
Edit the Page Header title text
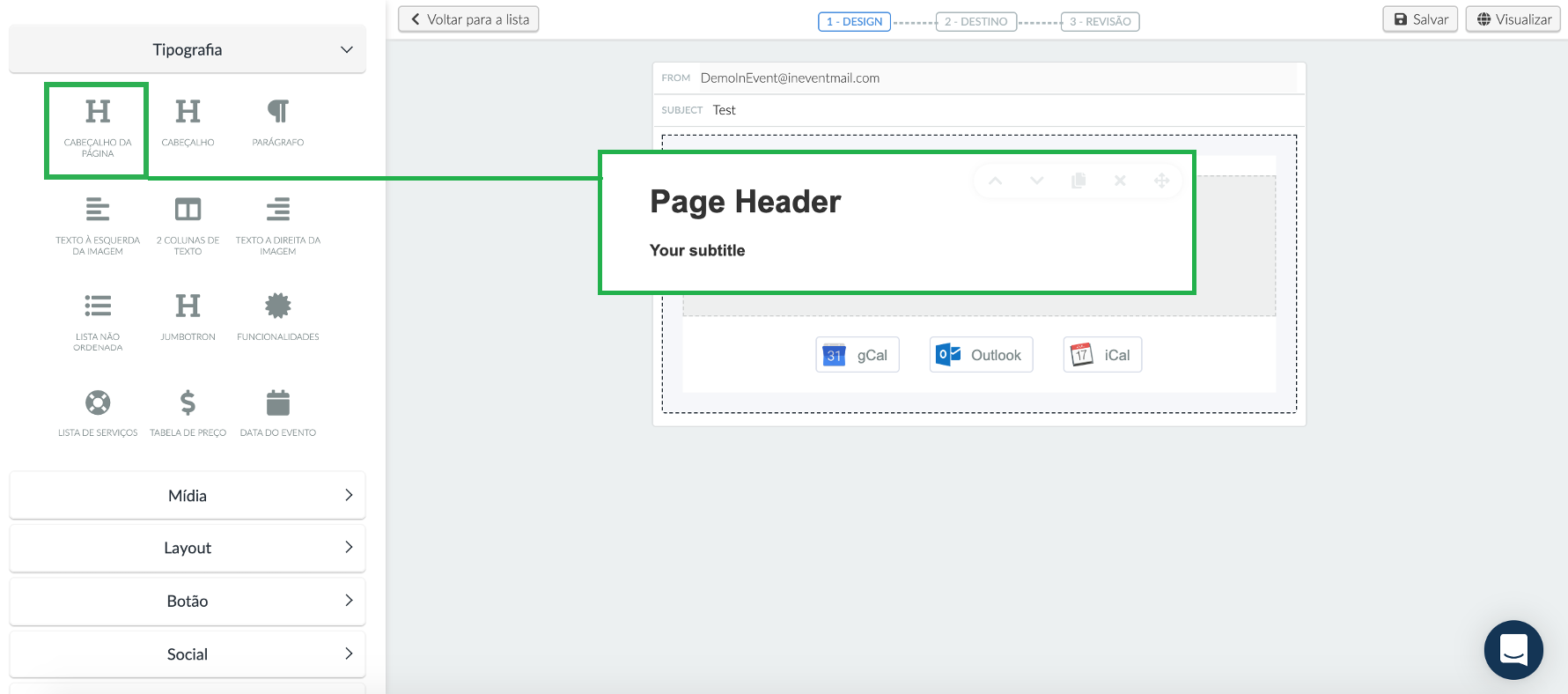pyautogui.click(x=745, y=202)
